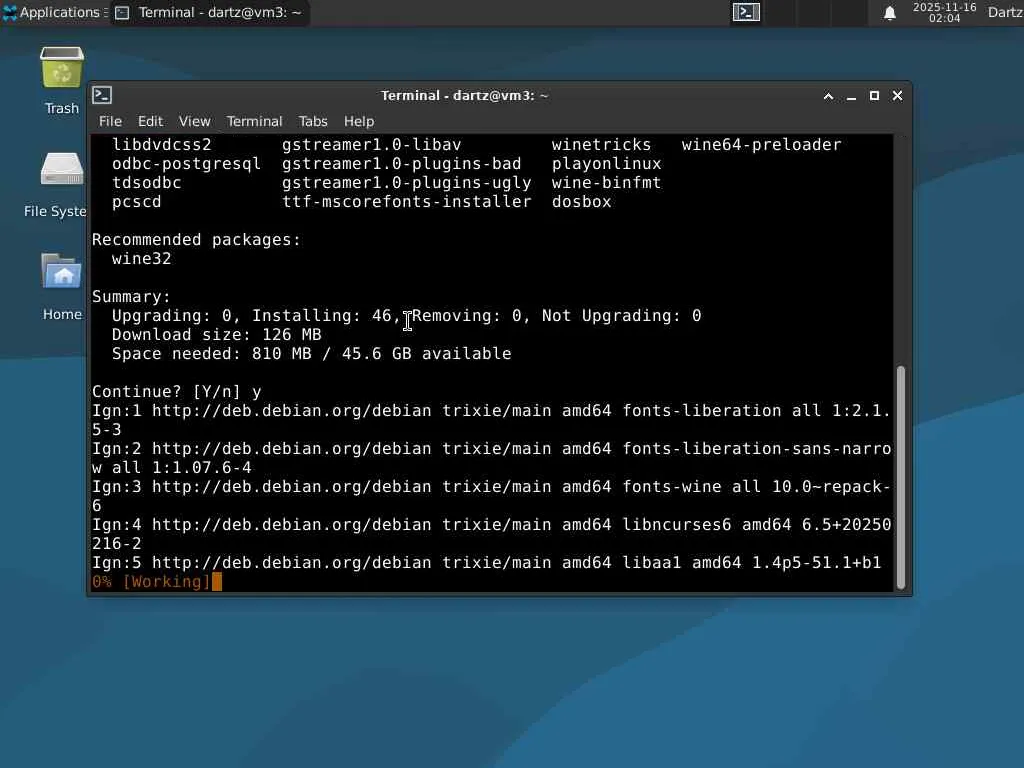
Task: Click the roll-up arrow button in the title bar
Action: point(828,96)
